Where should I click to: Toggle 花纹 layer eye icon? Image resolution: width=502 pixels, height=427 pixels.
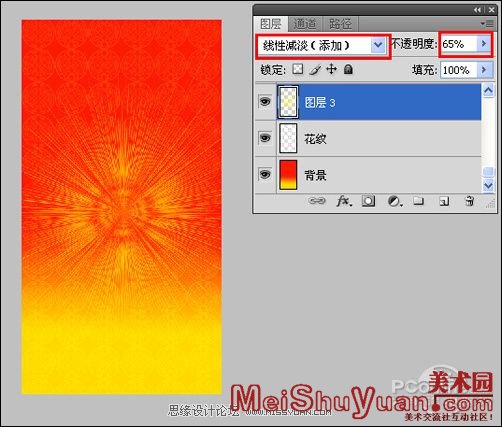coord(265,138)
